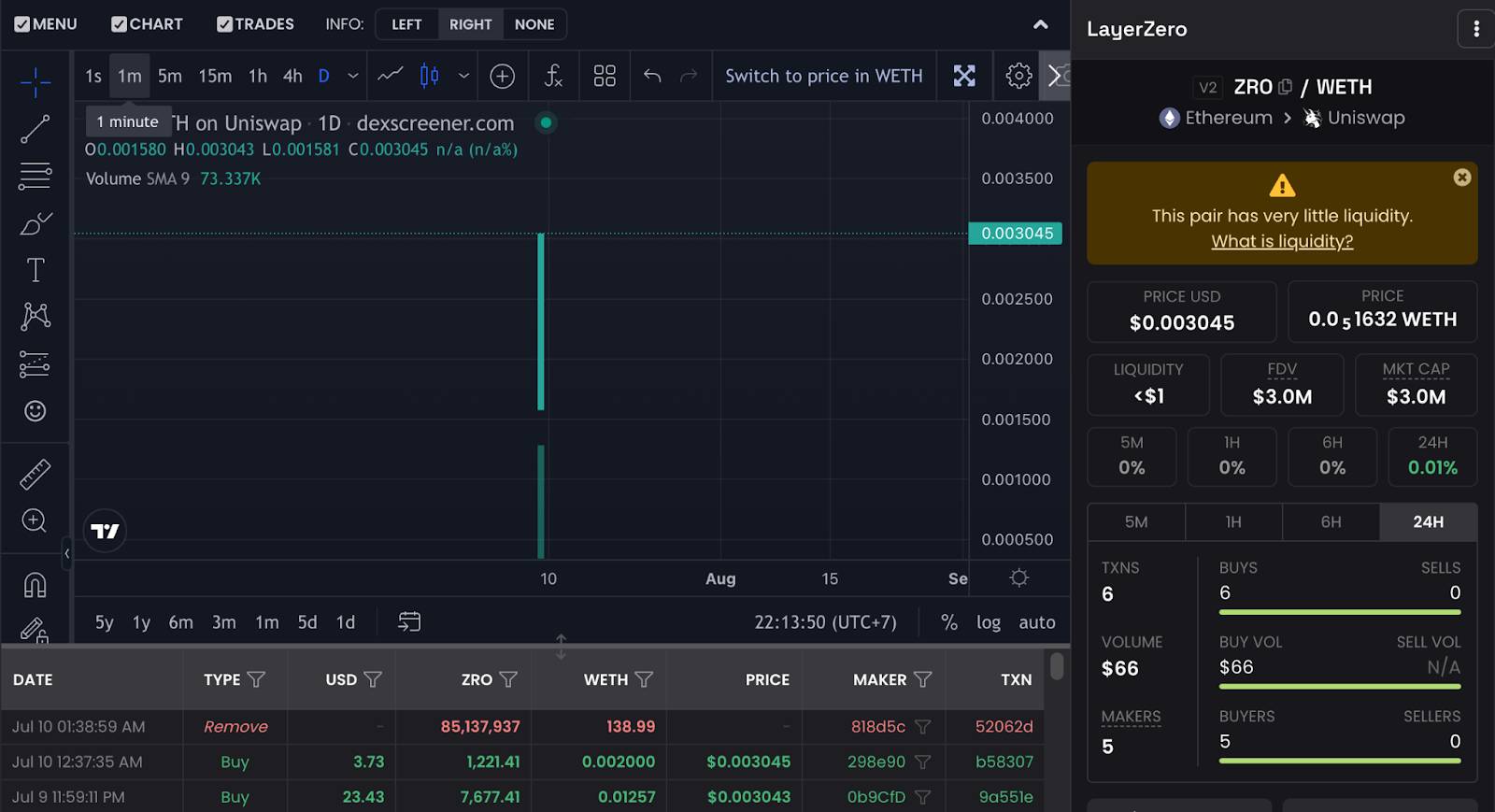The width and height of the screenshot is (1495, 812).
Task: Click the line chart style icon
Action: (391, 77)
